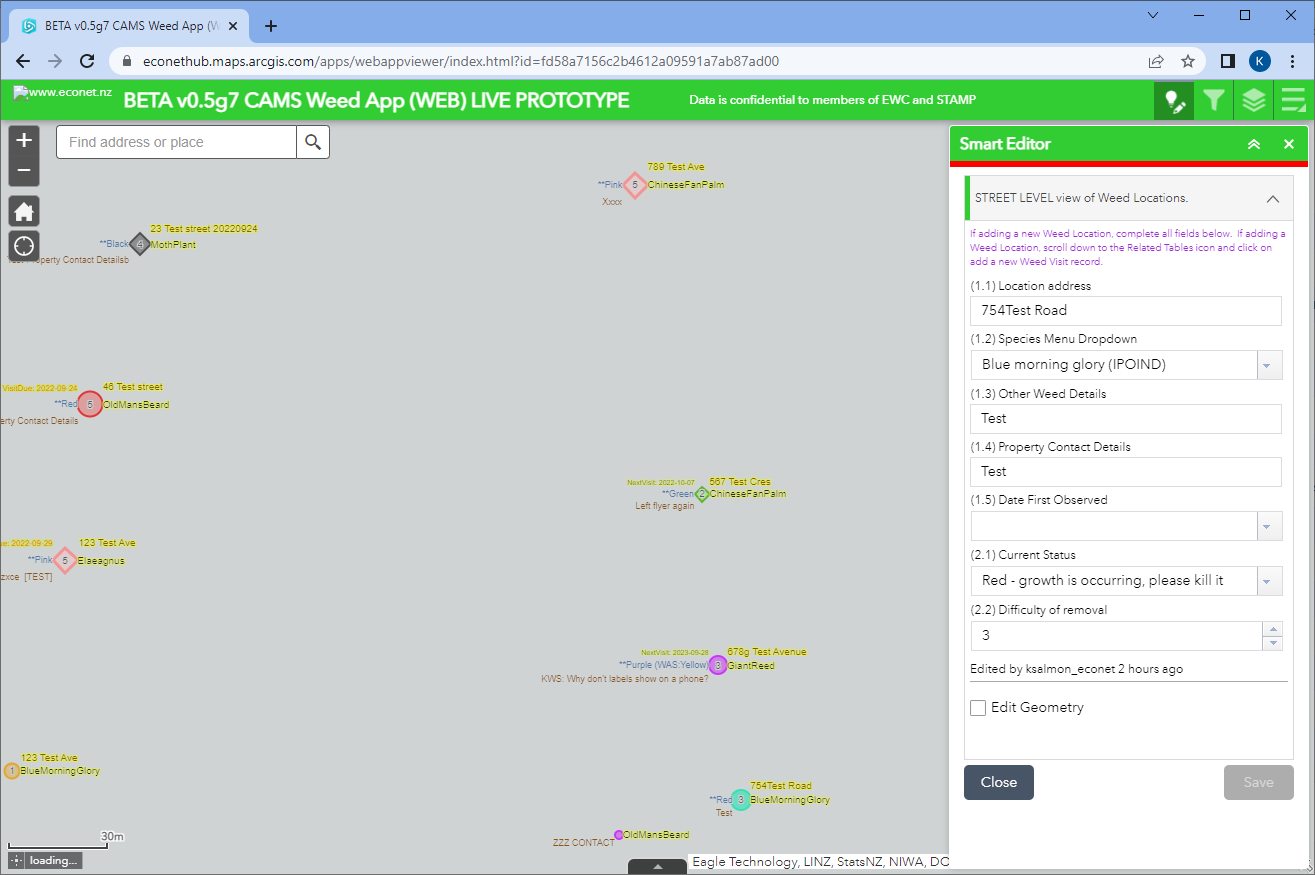
Task: Open the Chrome three-dot menu
Action: (x=1294, y=61)
